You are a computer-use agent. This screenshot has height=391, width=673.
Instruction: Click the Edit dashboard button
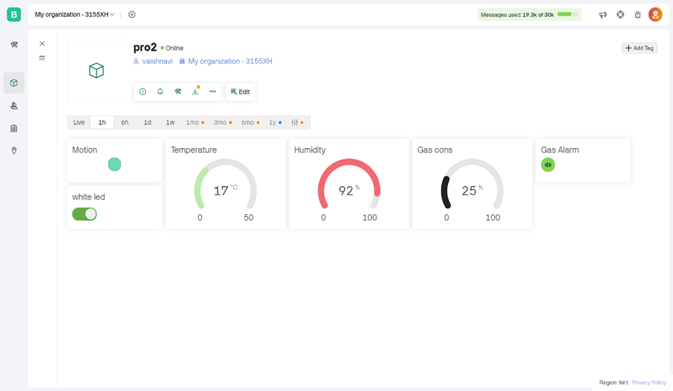click(x=240, y=92)
